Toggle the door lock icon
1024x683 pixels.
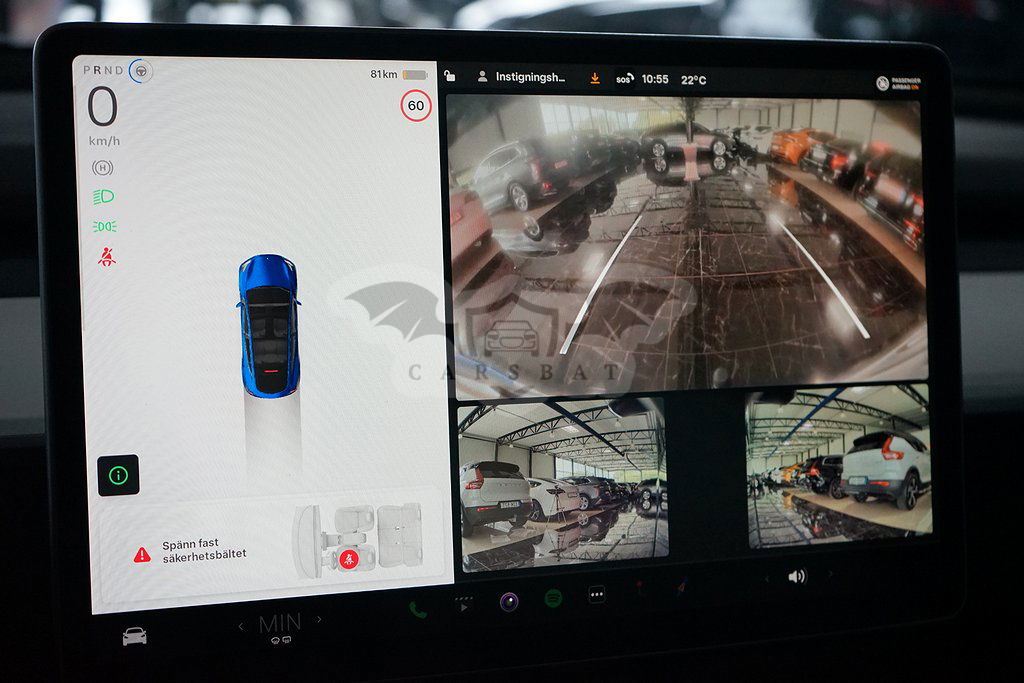(451, 76)
